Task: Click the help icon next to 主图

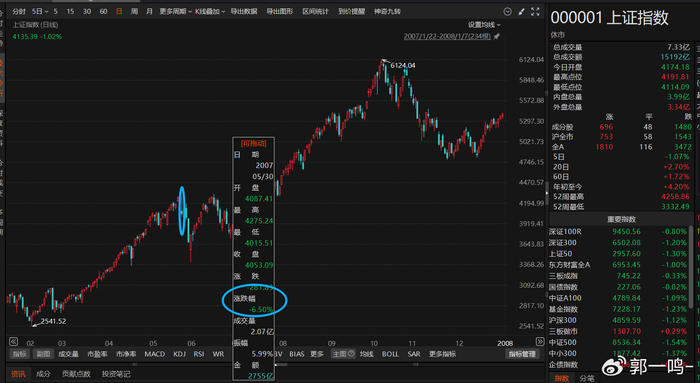Action: point(351,354)
